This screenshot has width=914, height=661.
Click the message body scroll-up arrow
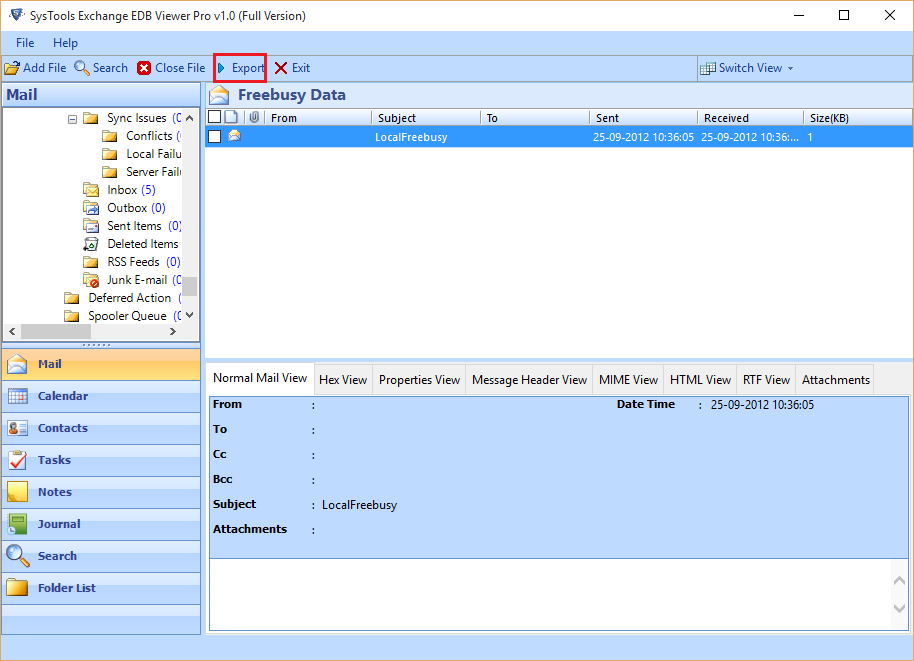pyautogui.click(x=899, y=581)
